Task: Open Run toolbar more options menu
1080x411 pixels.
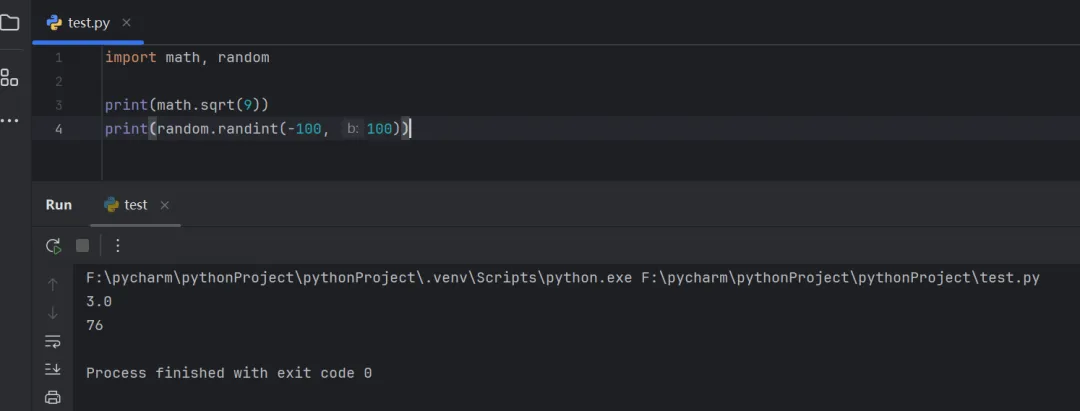Action: pyautogui.click(x=117, y=245)
